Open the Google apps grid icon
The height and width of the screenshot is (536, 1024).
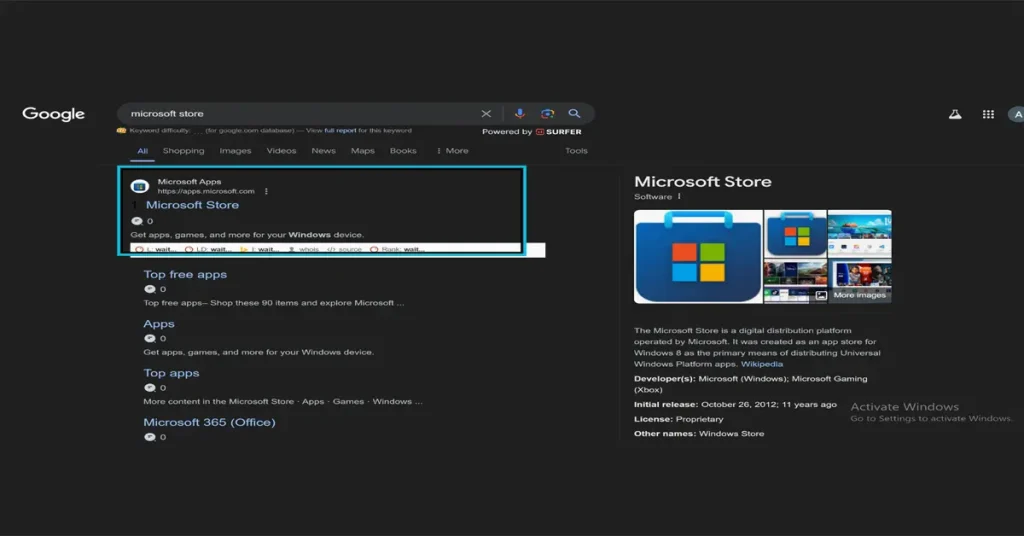click(x=988, y=115)
